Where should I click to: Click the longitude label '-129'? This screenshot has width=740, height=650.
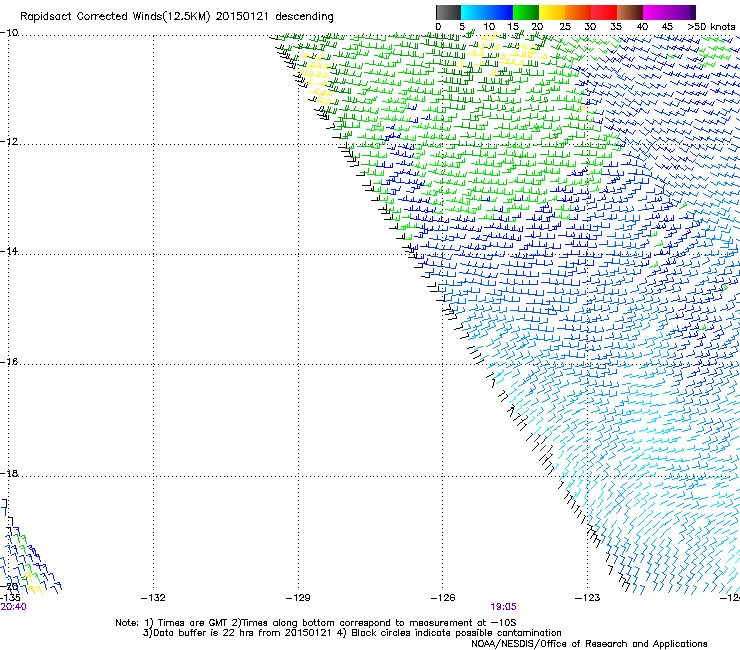(x=298, y=598)
